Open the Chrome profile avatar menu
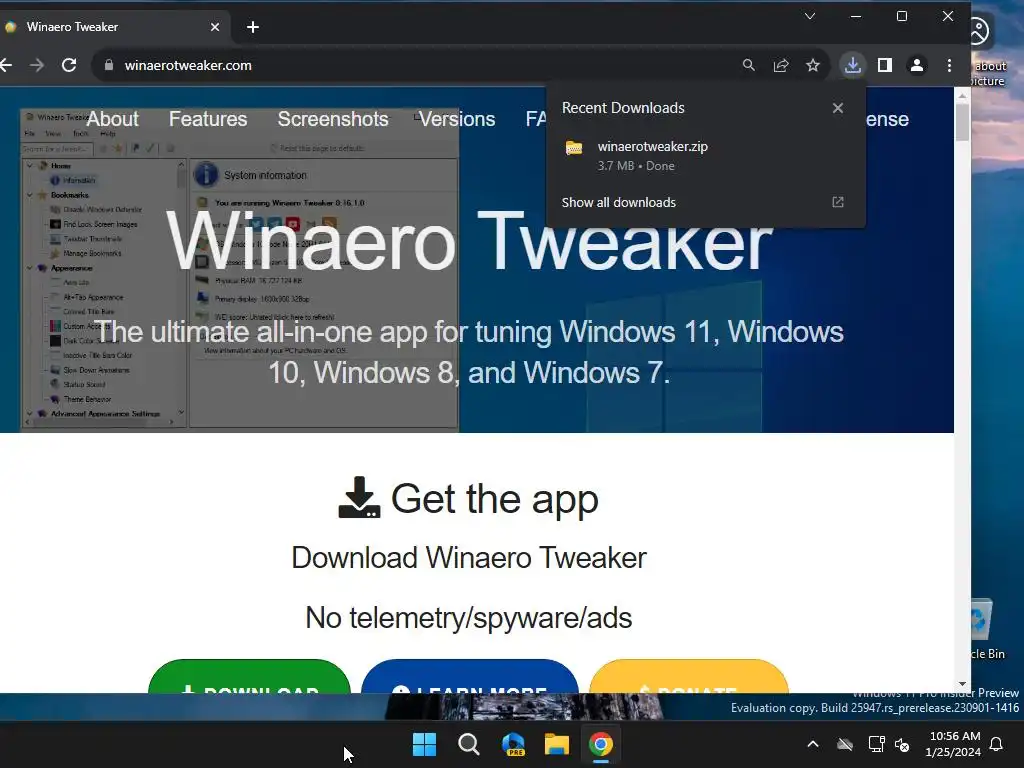The width and height of the screenshot is (1024, 768). 917,65
